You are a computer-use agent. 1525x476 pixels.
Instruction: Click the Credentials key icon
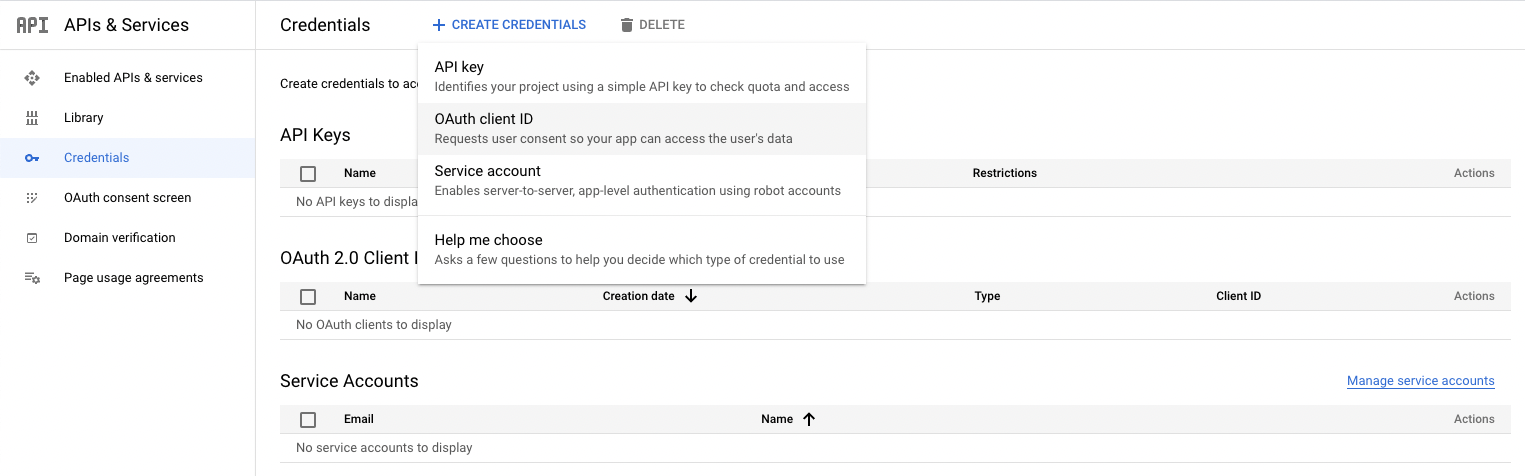[x=32, y=158]
